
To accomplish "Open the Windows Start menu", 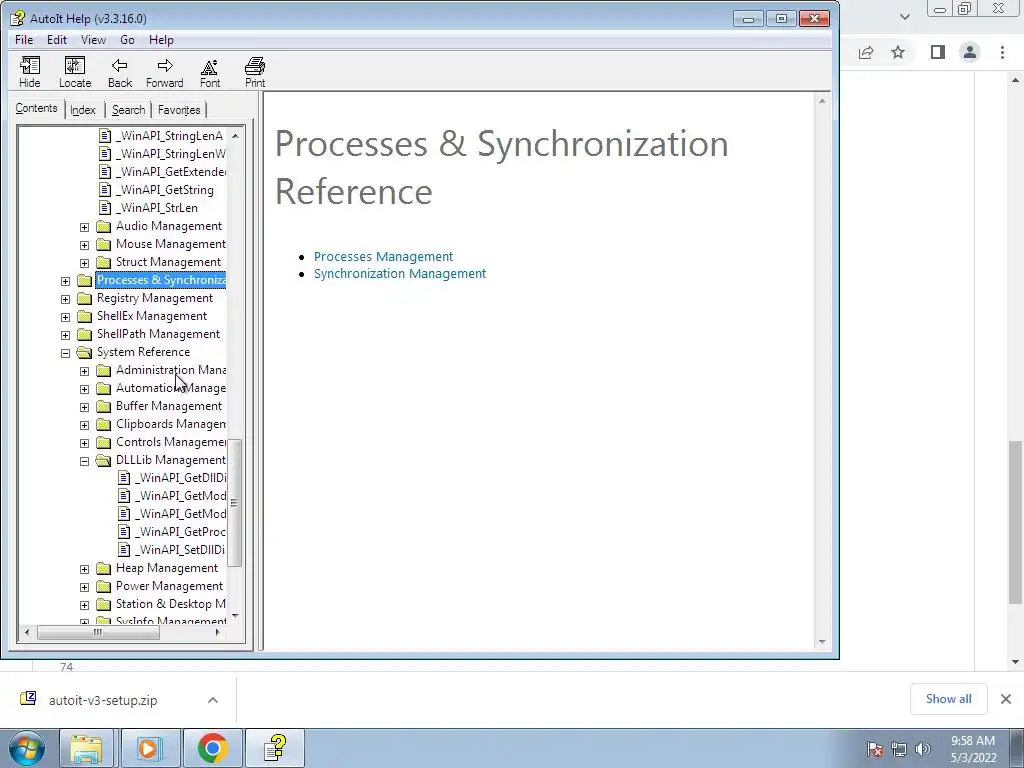I will pyautogui.click(x=26, y=748).
